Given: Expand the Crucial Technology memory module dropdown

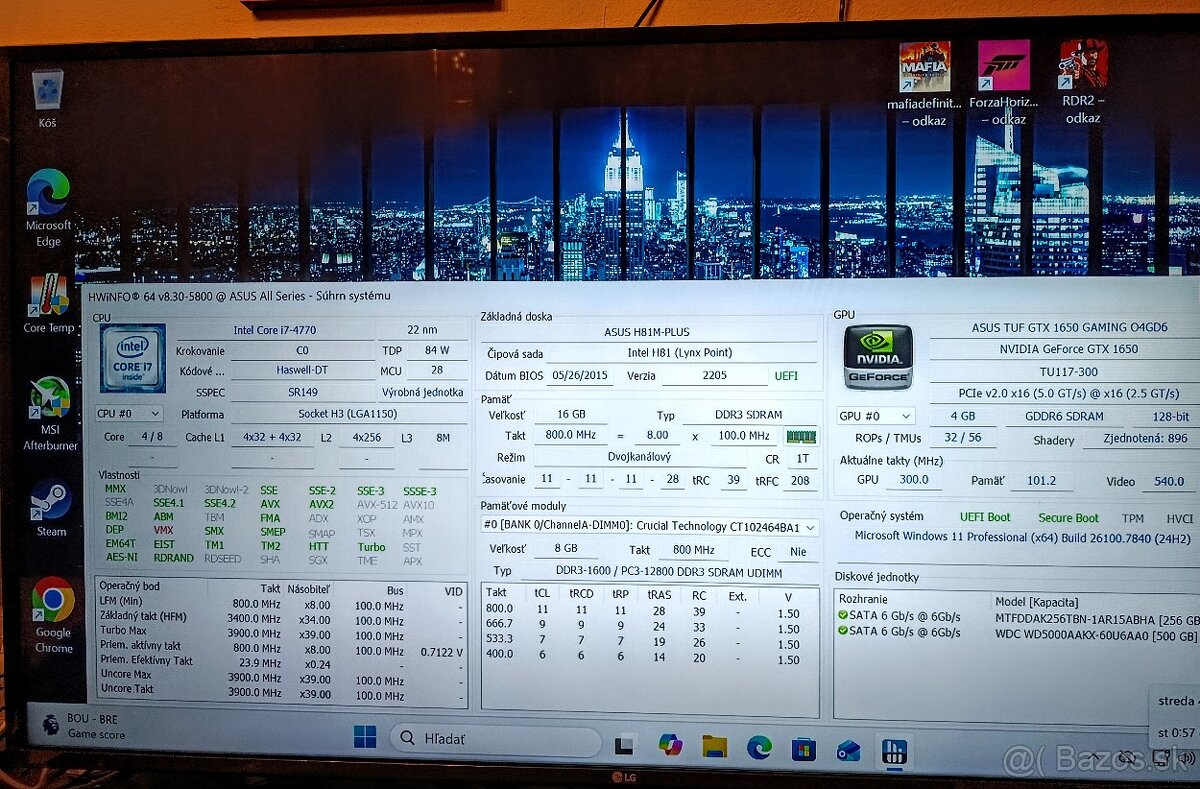Looking at the screenshot, I should 810,527.
